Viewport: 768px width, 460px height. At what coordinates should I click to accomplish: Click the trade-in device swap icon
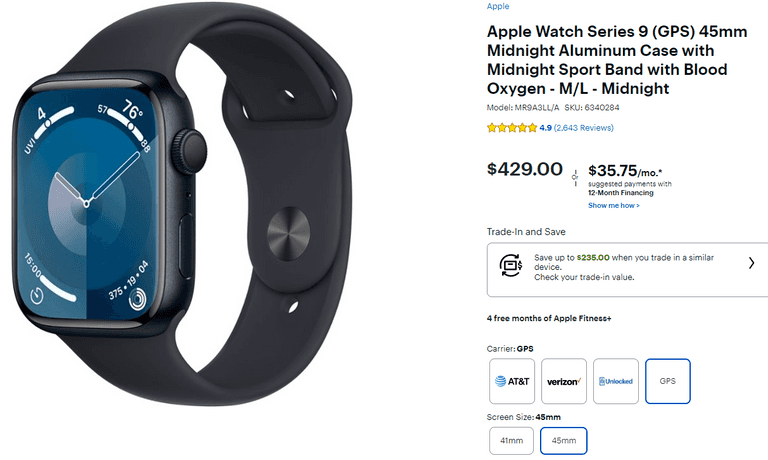(511, 265)
